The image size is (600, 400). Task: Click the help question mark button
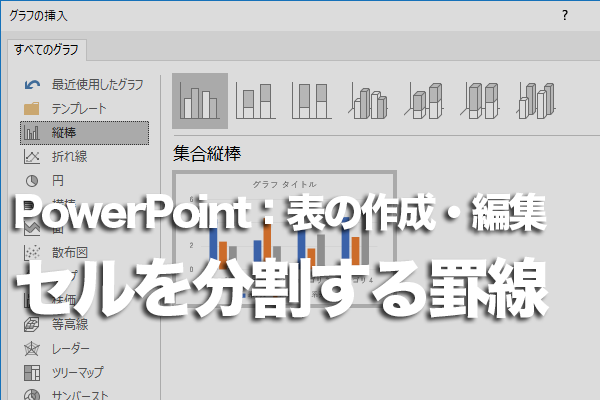pos(565,16)
